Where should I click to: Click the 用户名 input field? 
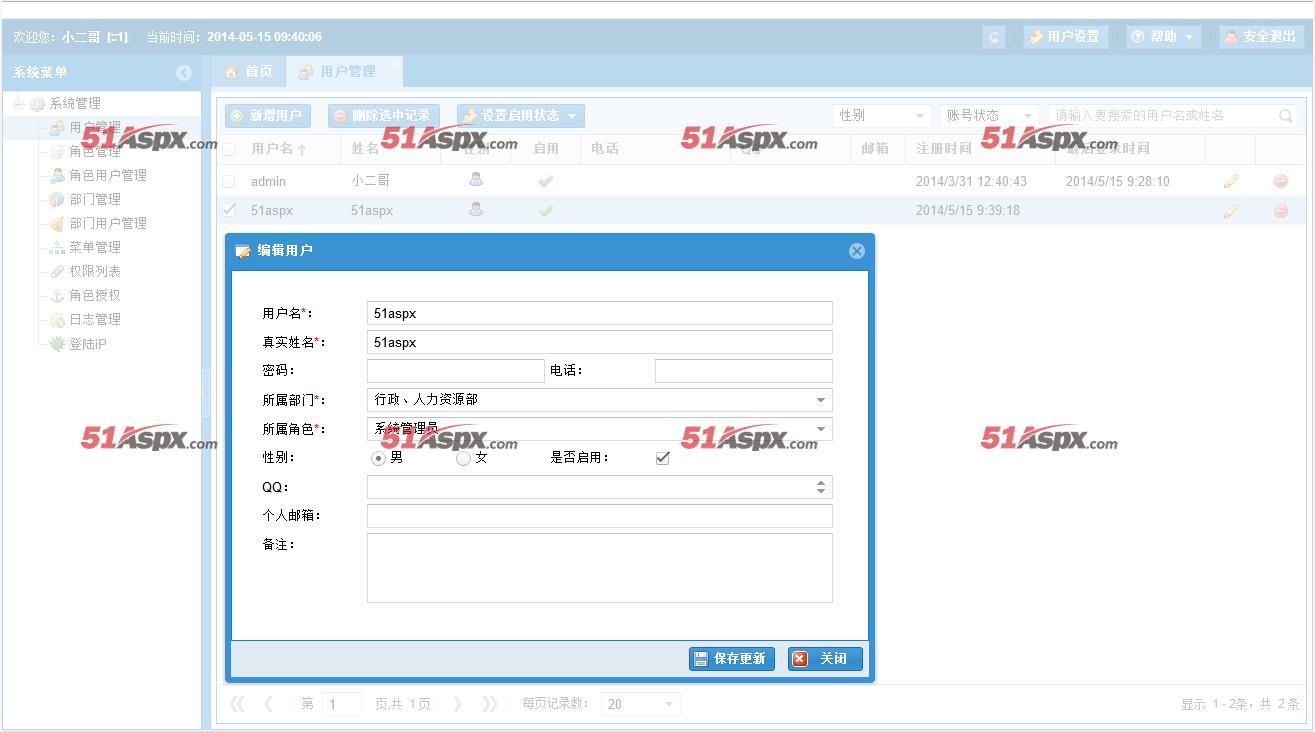pyautogui.click(x=600, y=313)
